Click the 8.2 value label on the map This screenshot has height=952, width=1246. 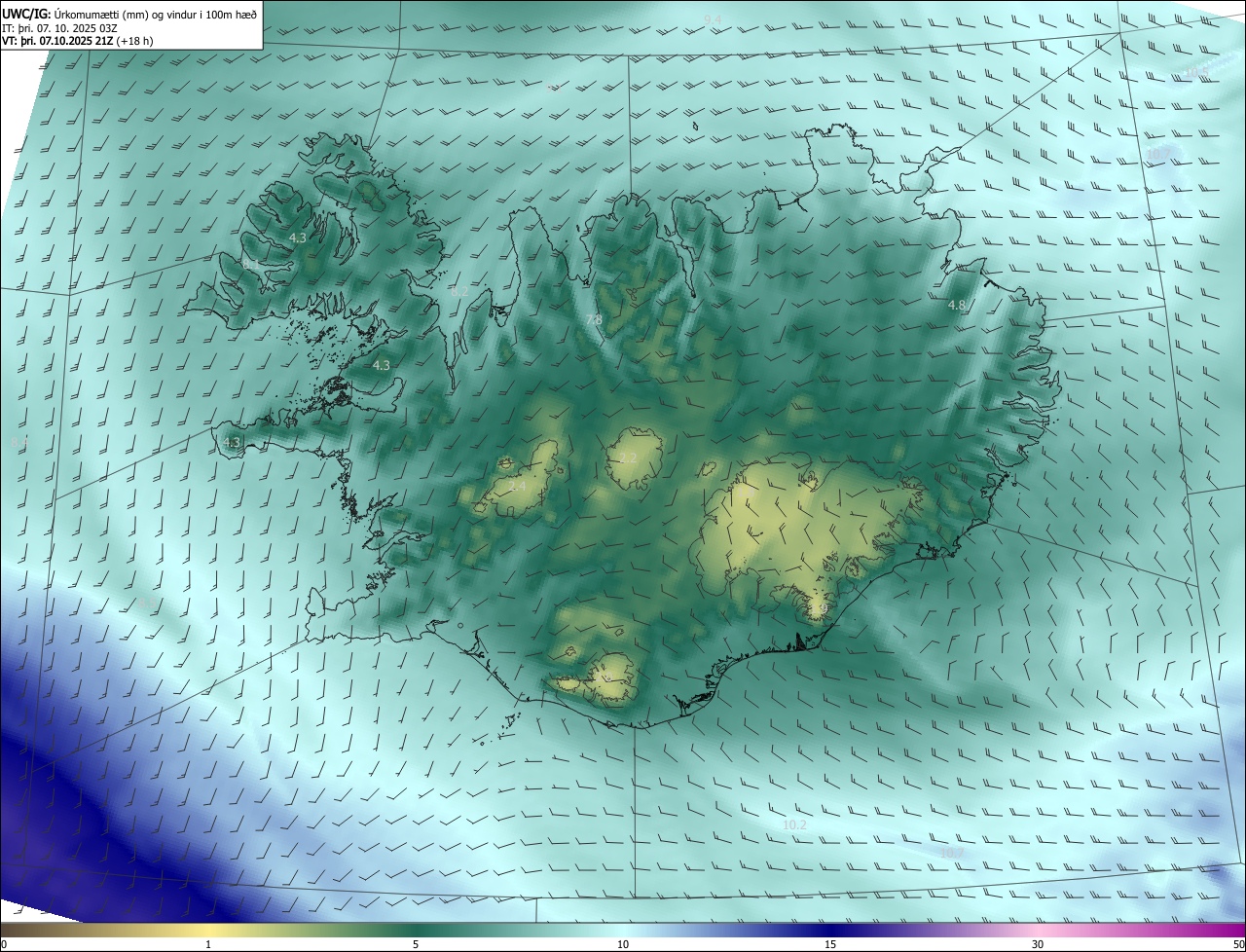(x=460, y=291)
